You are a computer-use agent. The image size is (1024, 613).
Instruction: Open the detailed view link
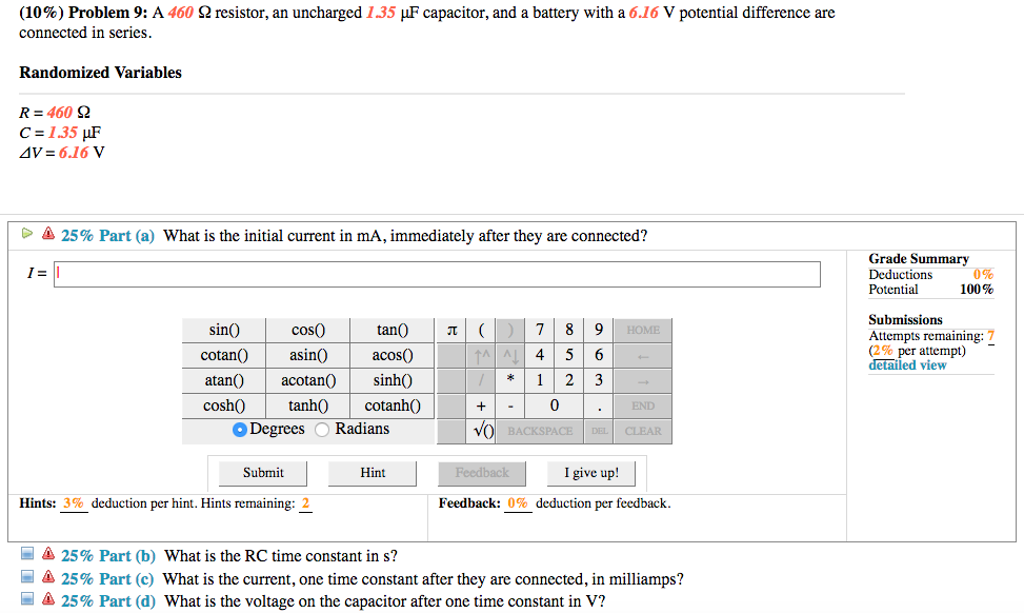tap(907, 365)
